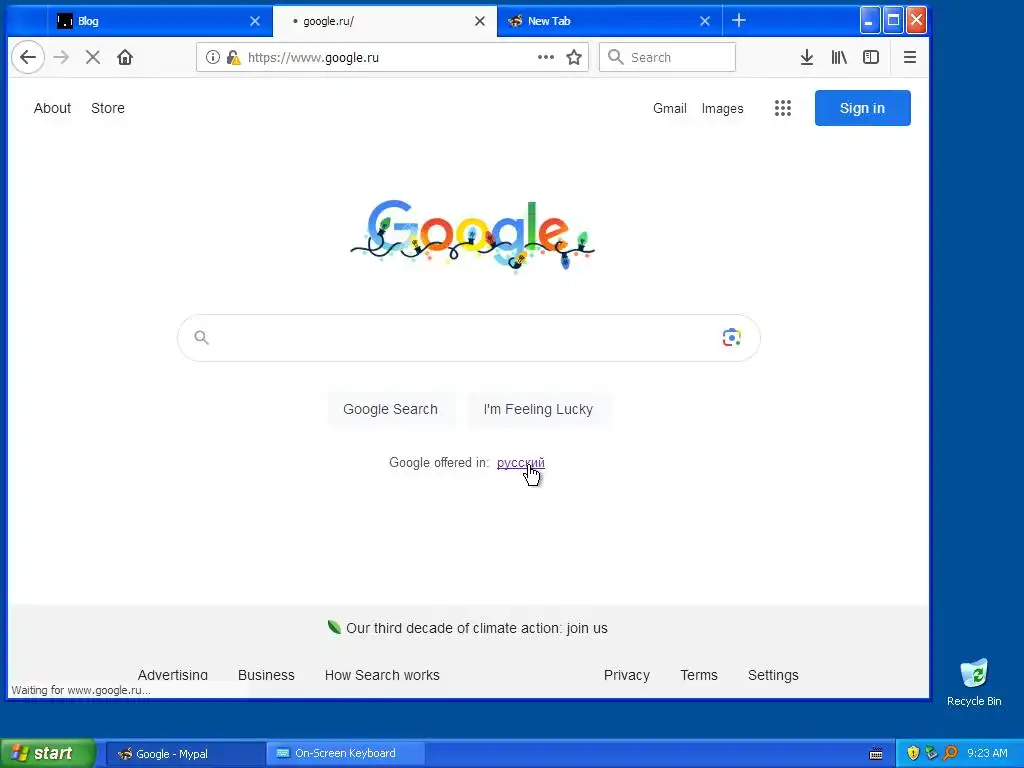The height and width of the screenshot is (768, 1024).
Task: Open the Store link
Action: pos(108,108)
